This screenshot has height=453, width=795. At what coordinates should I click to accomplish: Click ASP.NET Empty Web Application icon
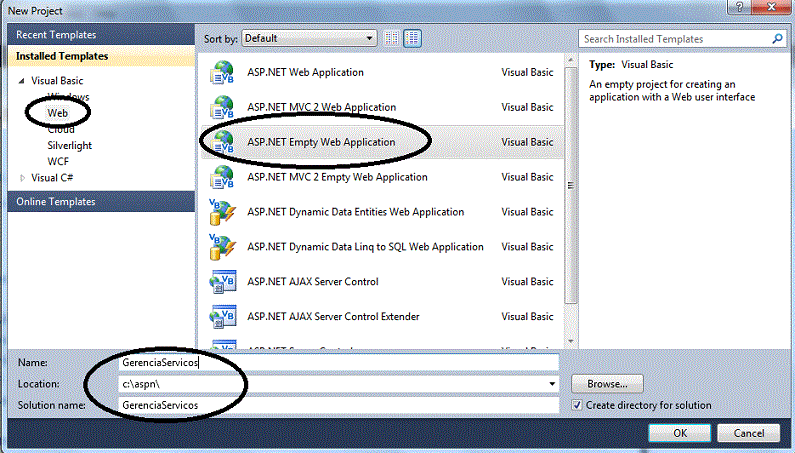pos(222,142)
